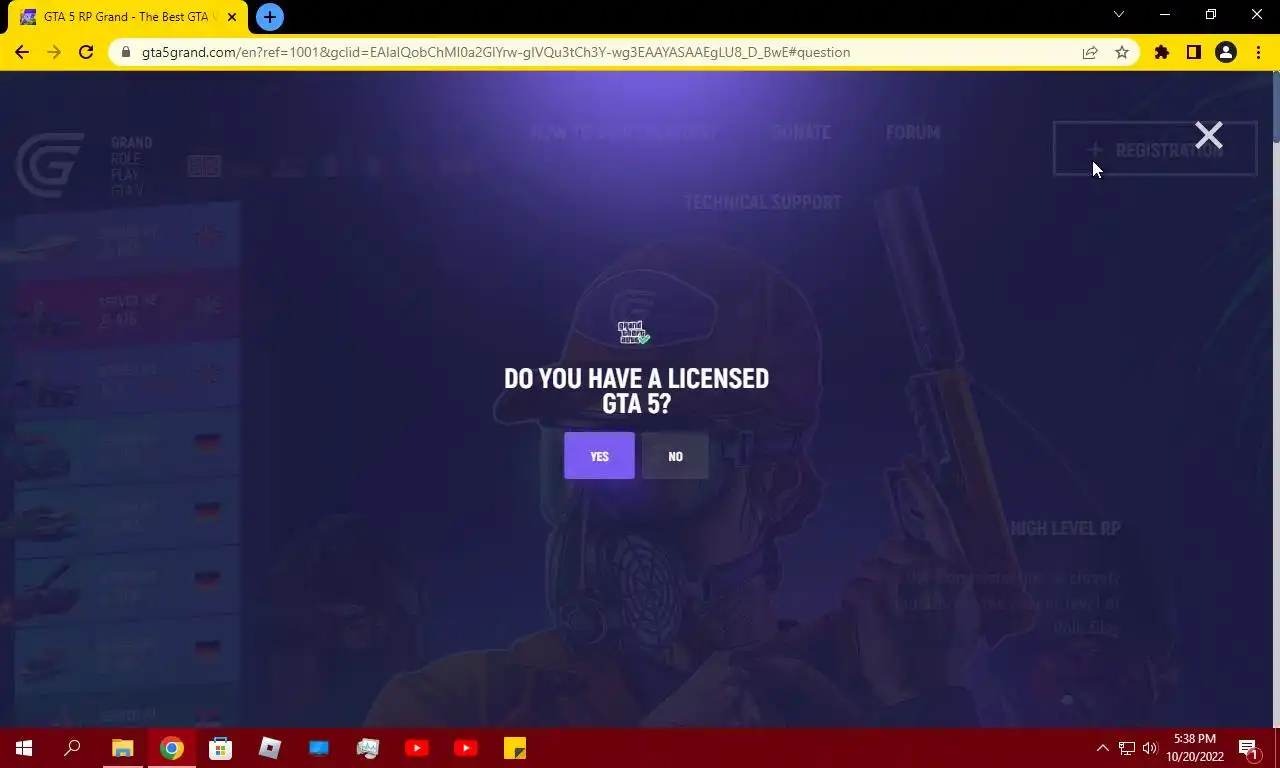
Task: Close the licensed GTA 5 dialog
Action: click(1209, 135)
